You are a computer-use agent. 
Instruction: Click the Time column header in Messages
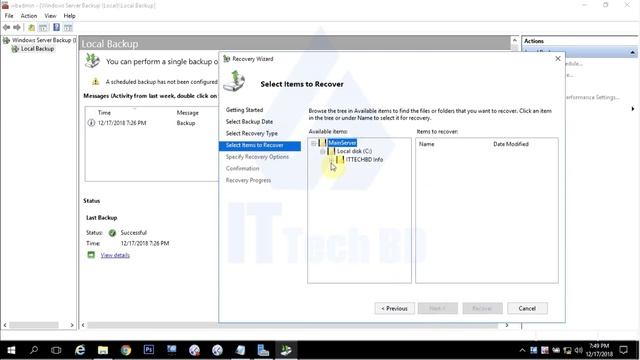click(104, 113)
